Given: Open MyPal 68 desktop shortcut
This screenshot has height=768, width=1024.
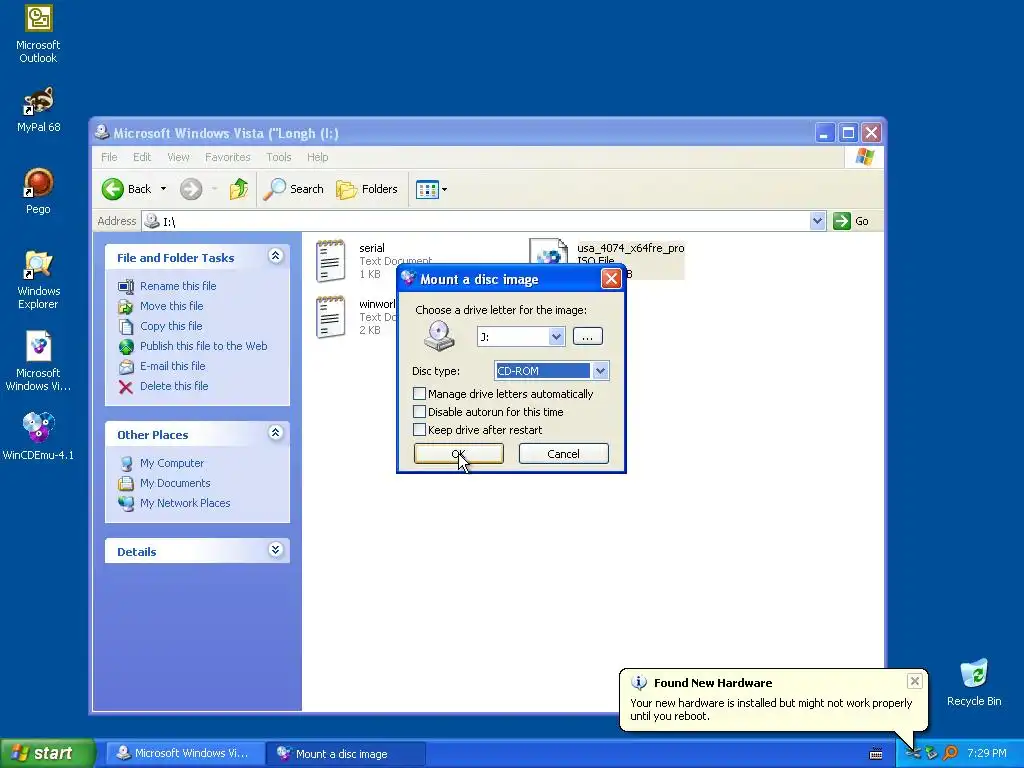Looking at the screenshot, I should click(38, 109).
